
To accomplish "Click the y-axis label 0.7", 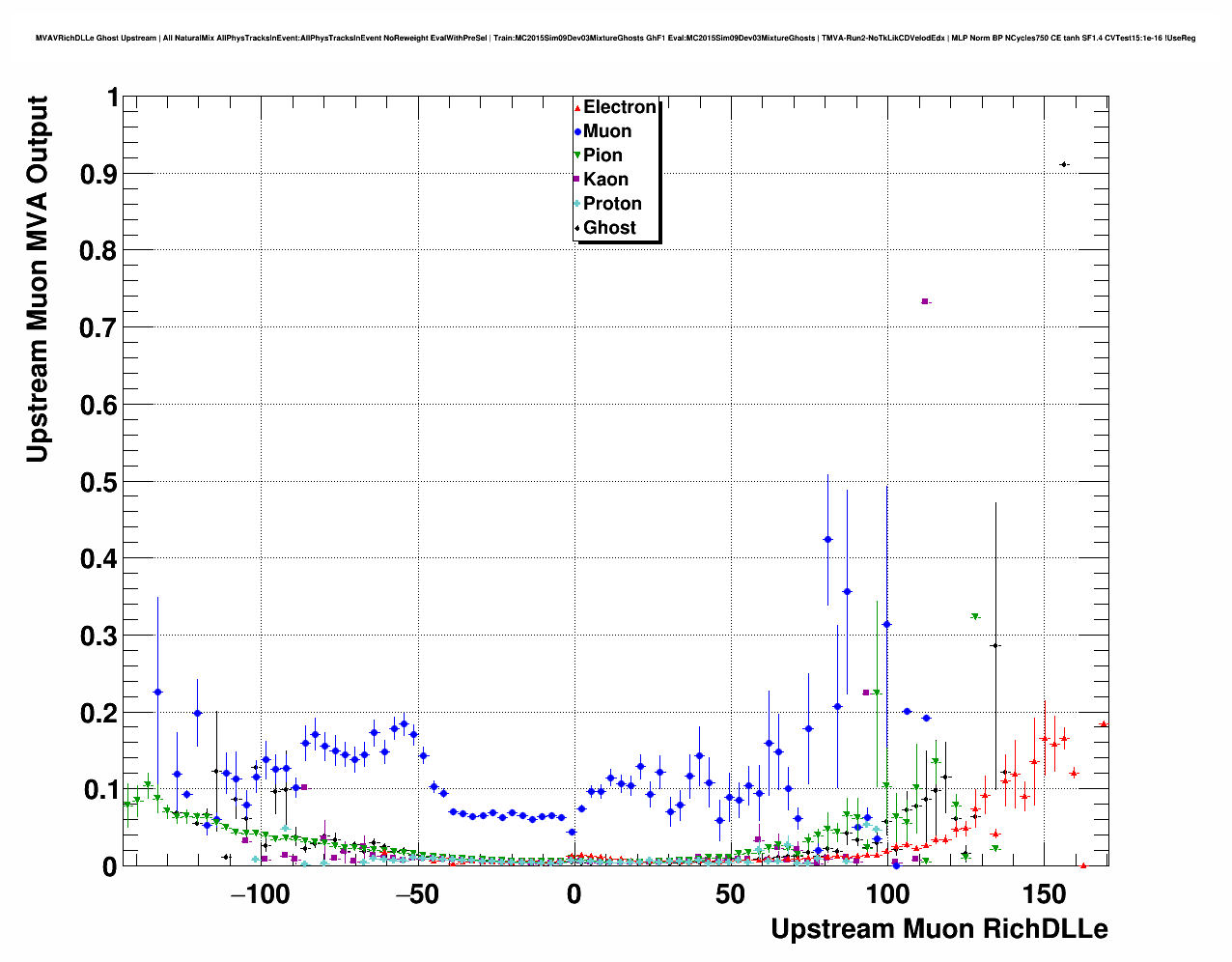I will pyautogui.click(x=99, y=328).
